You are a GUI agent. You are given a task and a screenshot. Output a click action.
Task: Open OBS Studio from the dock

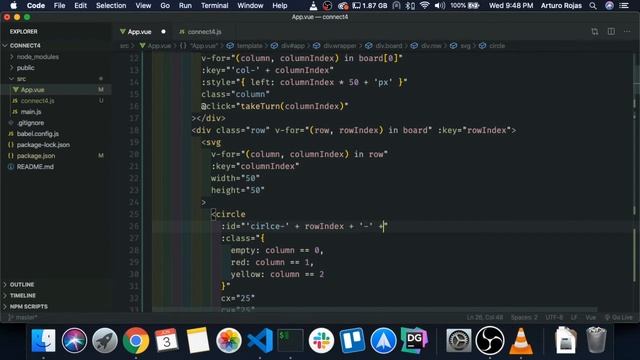[x=489, y=340]
